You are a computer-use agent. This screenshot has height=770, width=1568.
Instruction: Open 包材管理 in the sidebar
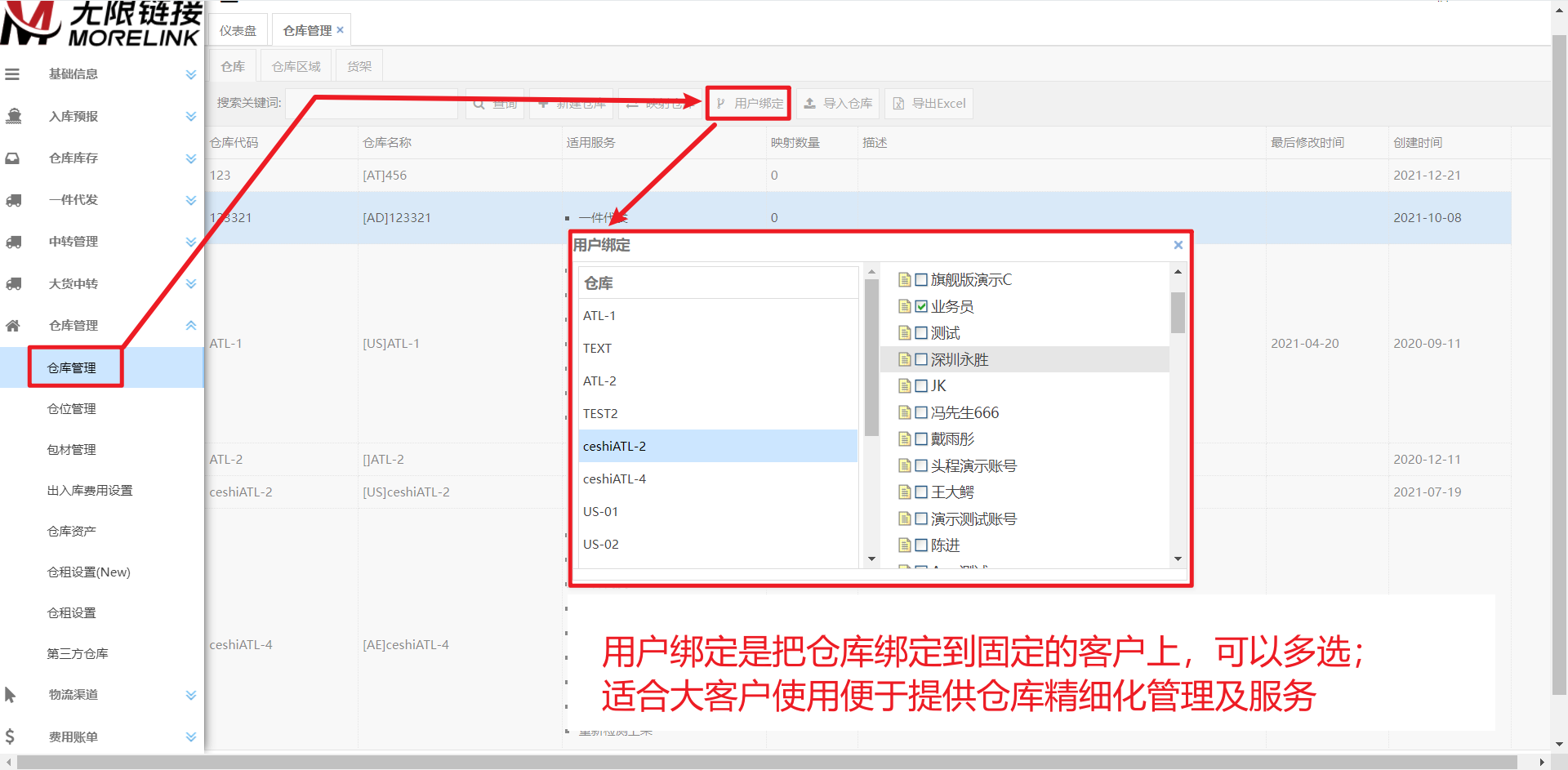(x=72, y=450)
